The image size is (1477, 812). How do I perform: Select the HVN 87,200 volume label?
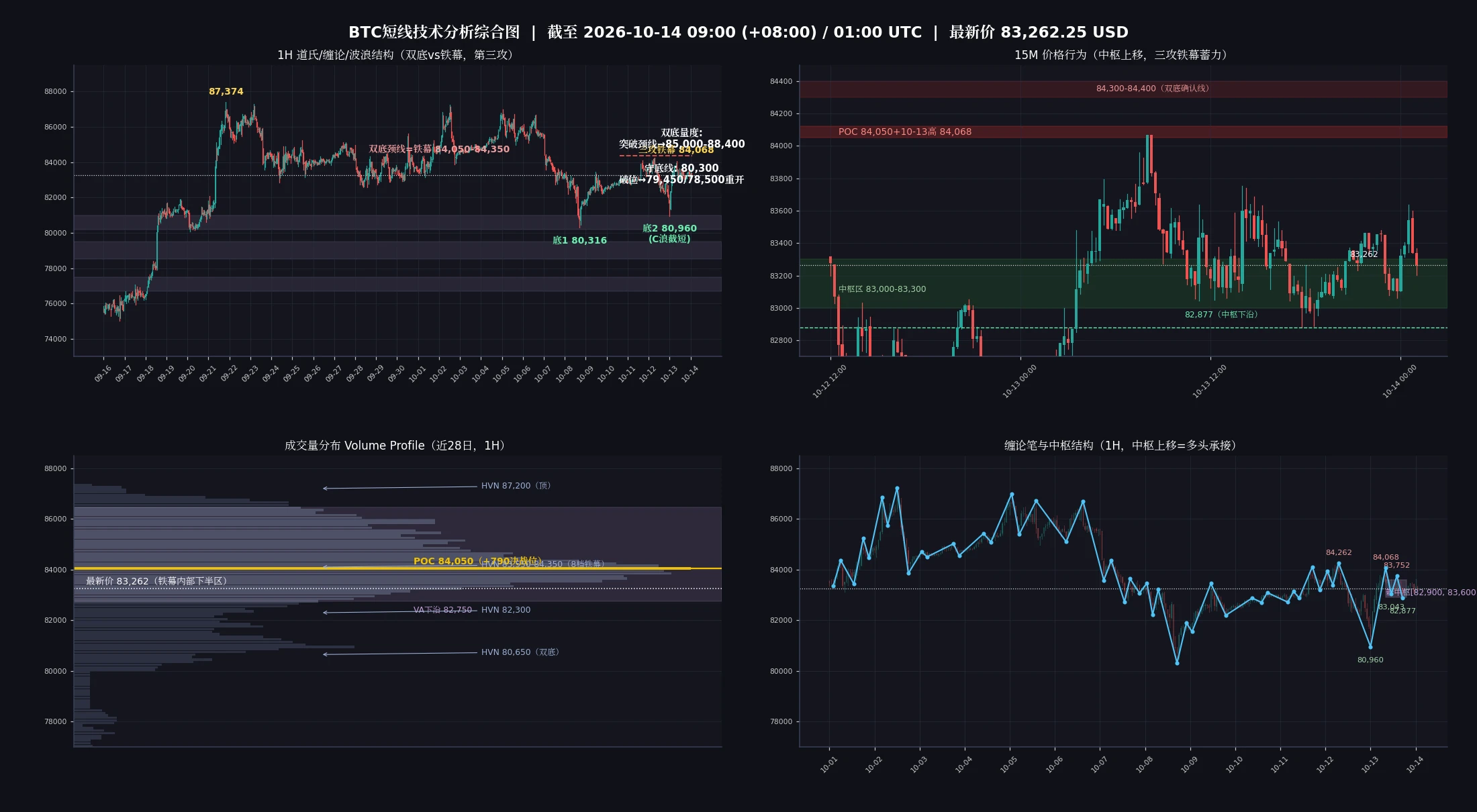pyautogui.click(x=516, y=486)
